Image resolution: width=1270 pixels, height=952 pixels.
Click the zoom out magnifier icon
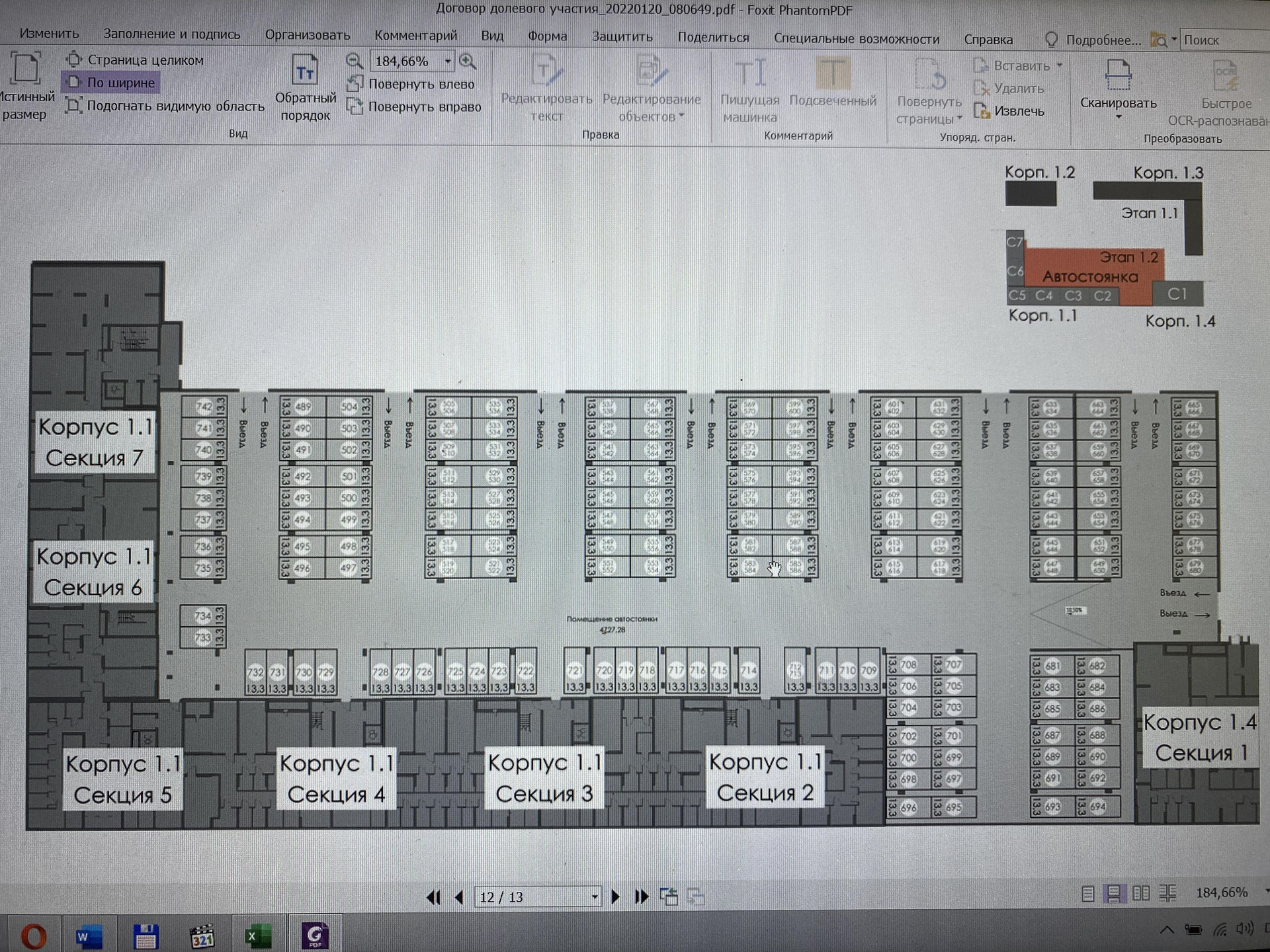click(355, 61)
